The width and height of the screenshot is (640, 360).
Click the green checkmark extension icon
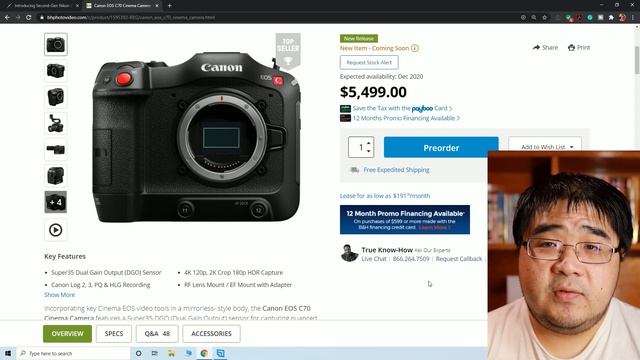point(568,18)
